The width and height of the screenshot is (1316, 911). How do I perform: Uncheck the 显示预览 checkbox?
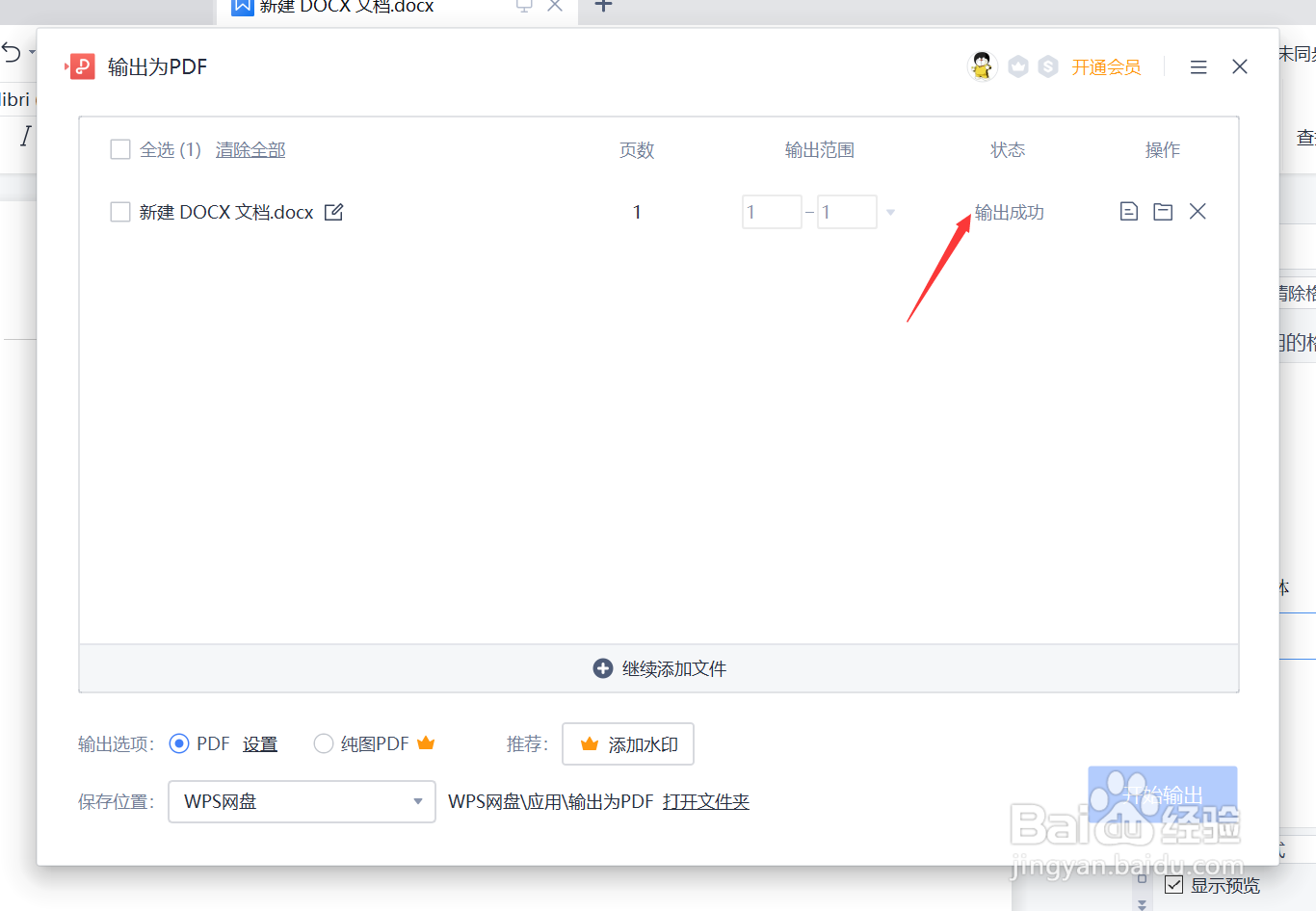pos(1174,884)
